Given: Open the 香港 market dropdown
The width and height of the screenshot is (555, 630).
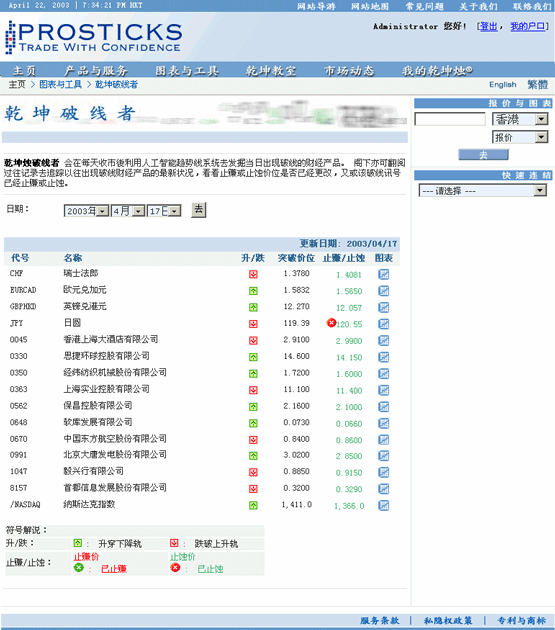Looking at the screenshot, I should pos(520,119).
